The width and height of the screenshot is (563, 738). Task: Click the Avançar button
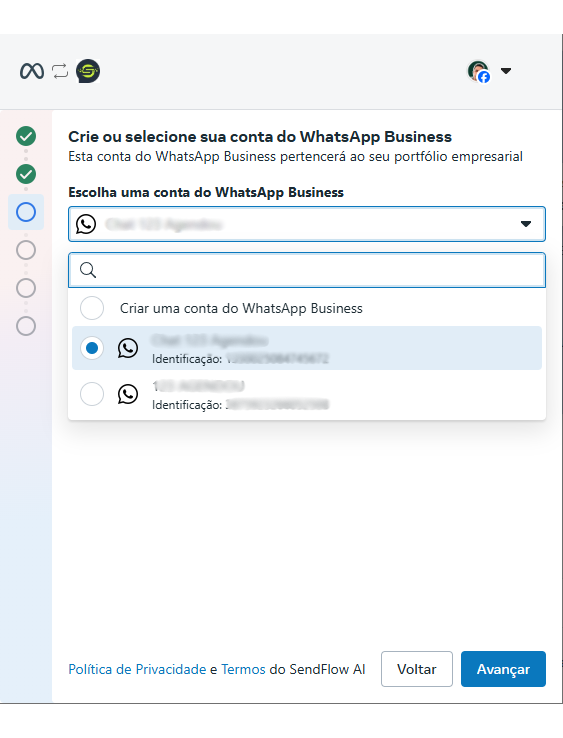click(x=503, y=669)
